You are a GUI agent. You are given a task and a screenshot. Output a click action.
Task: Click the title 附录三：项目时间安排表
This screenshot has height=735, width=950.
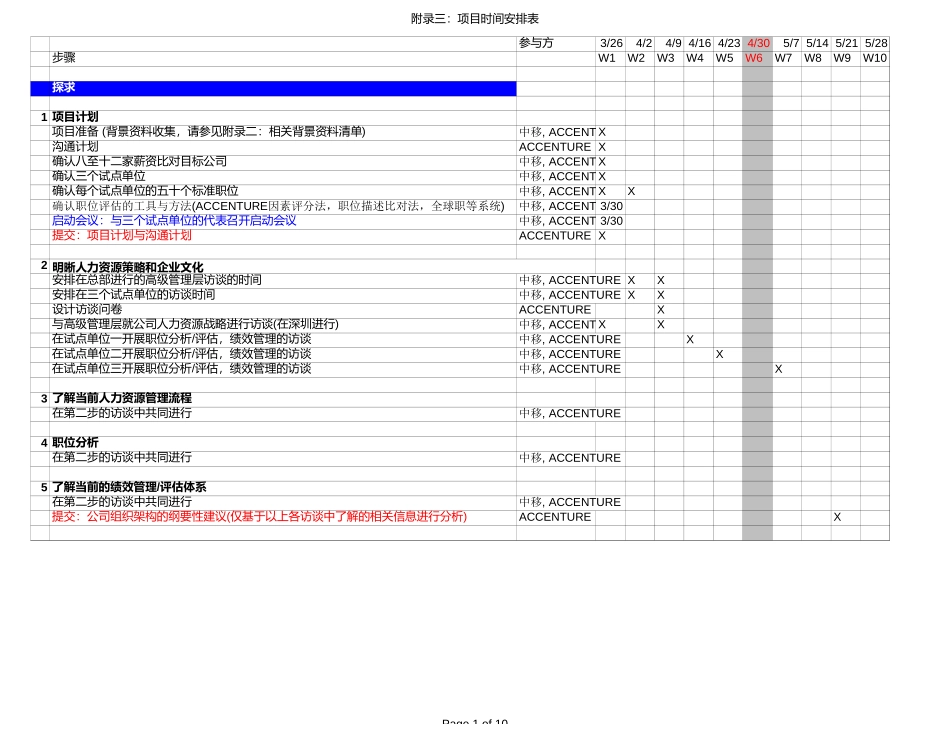pyautogui.click(x=474, y=19)
